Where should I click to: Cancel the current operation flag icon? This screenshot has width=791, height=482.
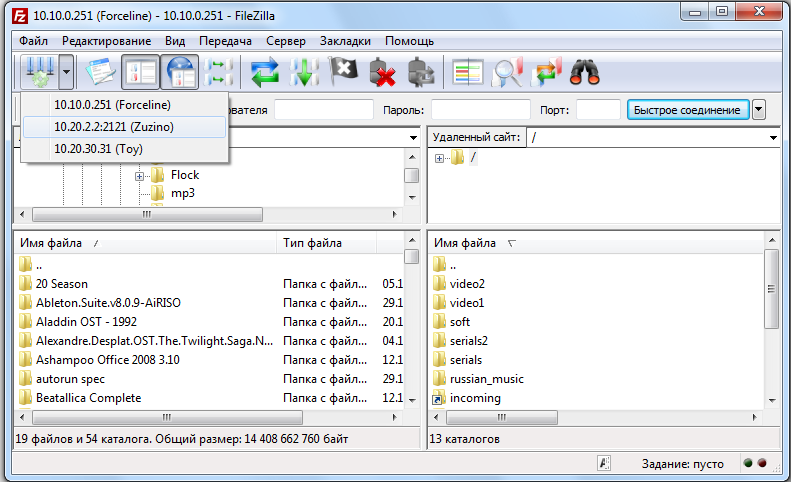343,71
